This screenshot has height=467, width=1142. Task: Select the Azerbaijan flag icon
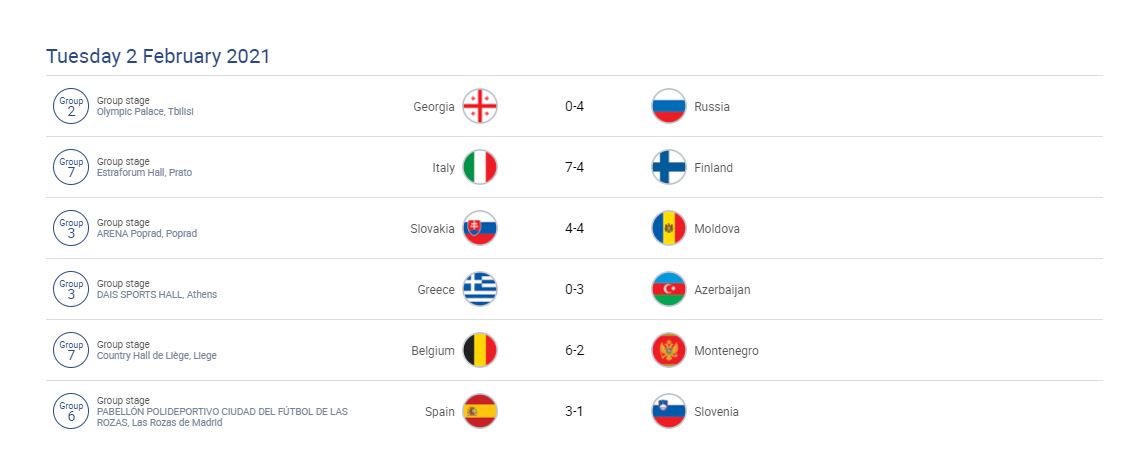click(669, 289)
